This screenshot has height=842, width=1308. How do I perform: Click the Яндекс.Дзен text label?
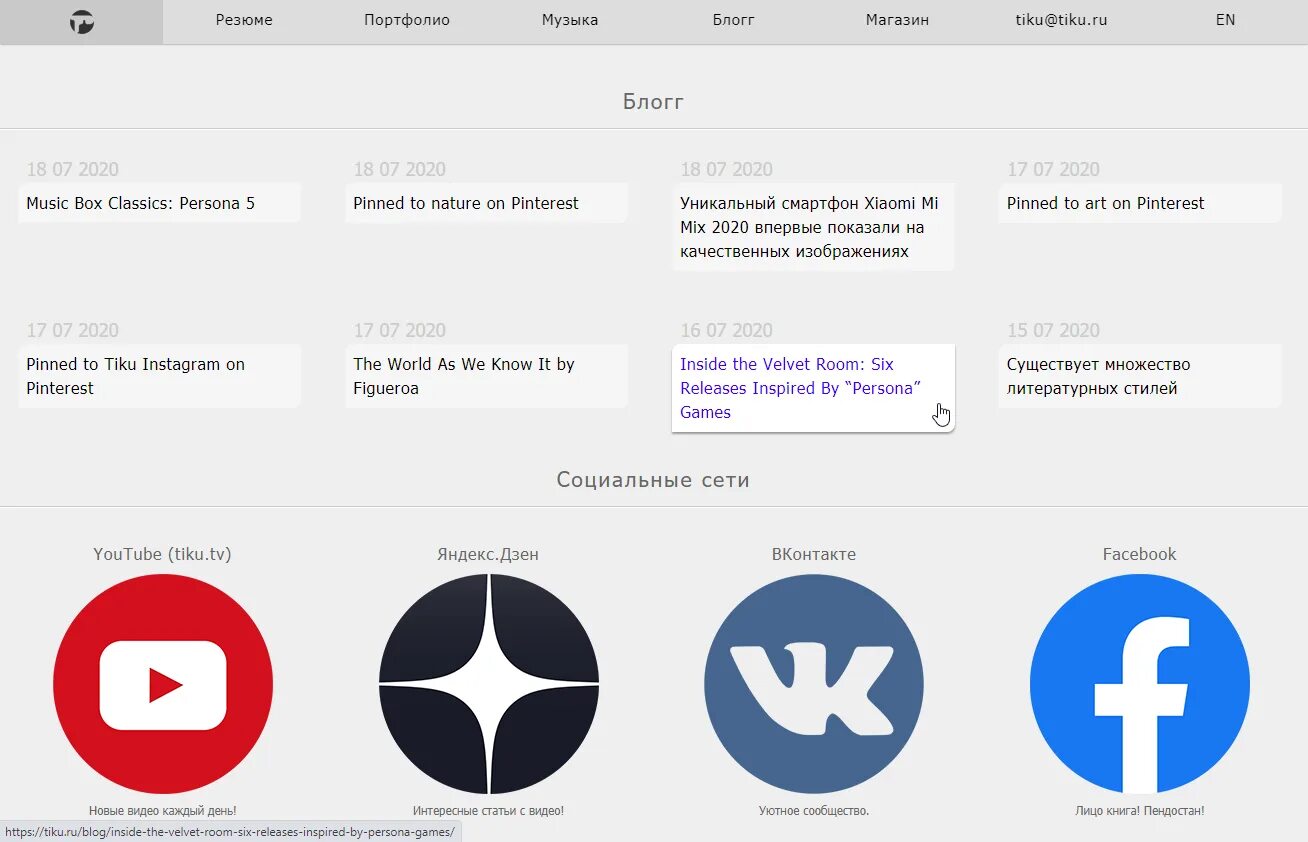[488, 554]
